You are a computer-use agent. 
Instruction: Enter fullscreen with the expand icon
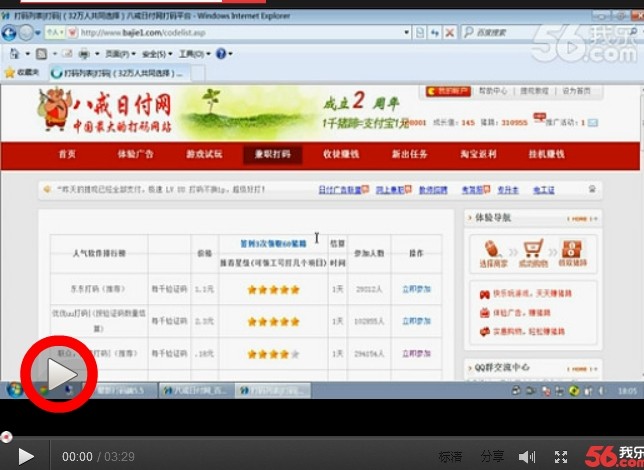click(x=561, y=457)
